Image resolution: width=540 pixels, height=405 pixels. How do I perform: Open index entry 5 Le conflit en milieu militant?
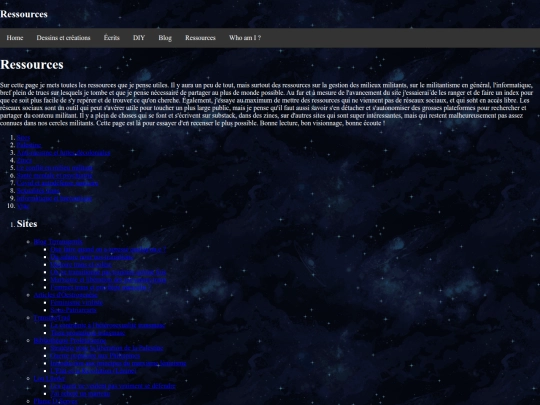55,168
